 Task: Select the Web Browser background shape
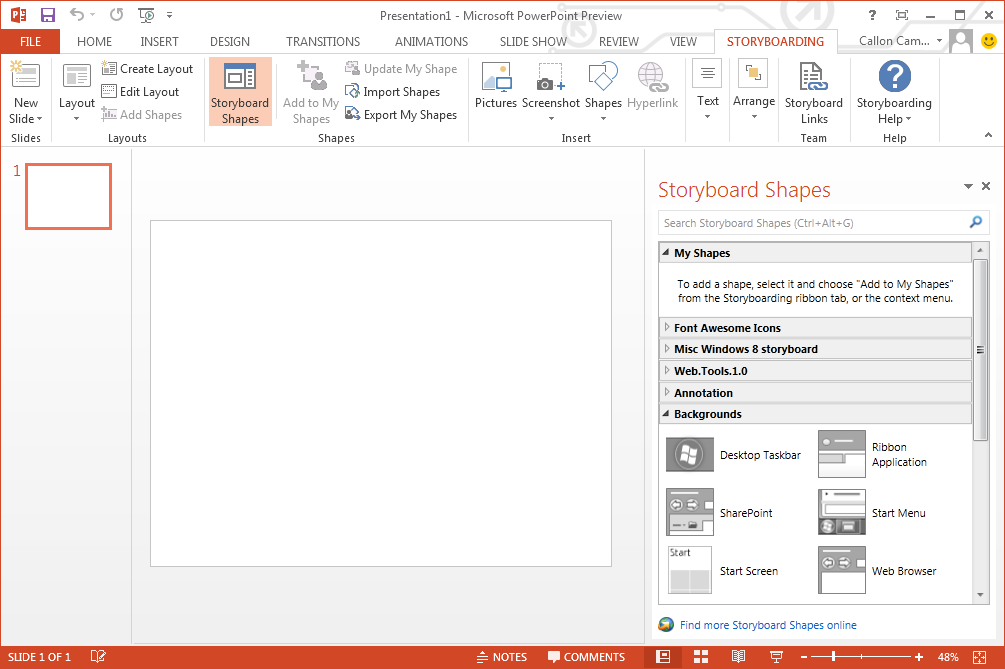click(841, 571)
